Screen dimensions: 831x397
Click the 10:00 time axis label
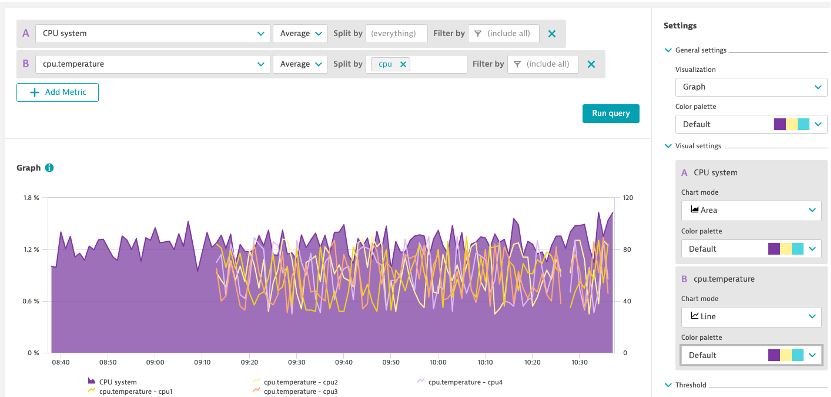(438, 363)
